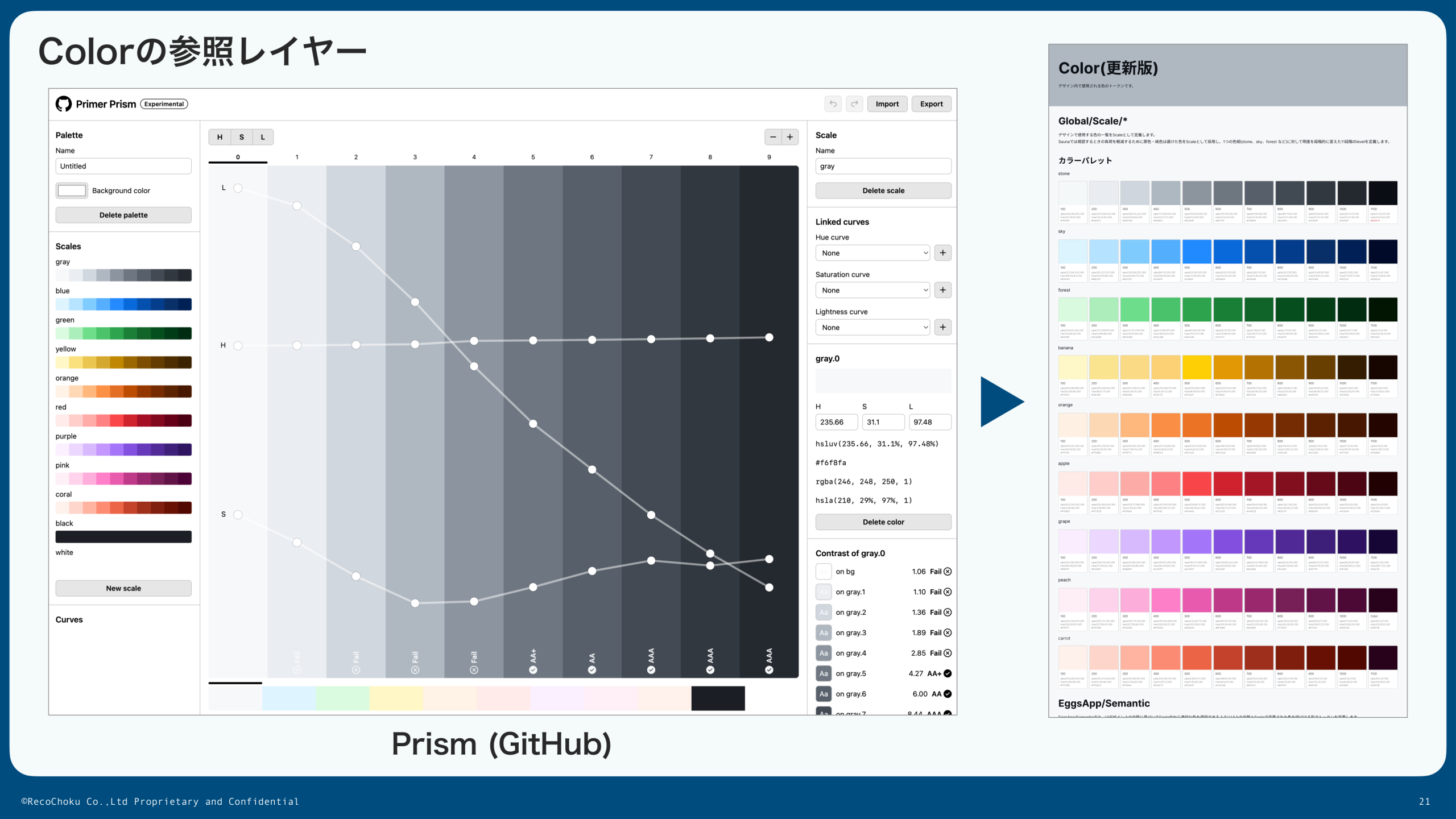Open the Hue curve dropdown
The height and width of the screenshot is (819, 1456).
coord(872,253)
